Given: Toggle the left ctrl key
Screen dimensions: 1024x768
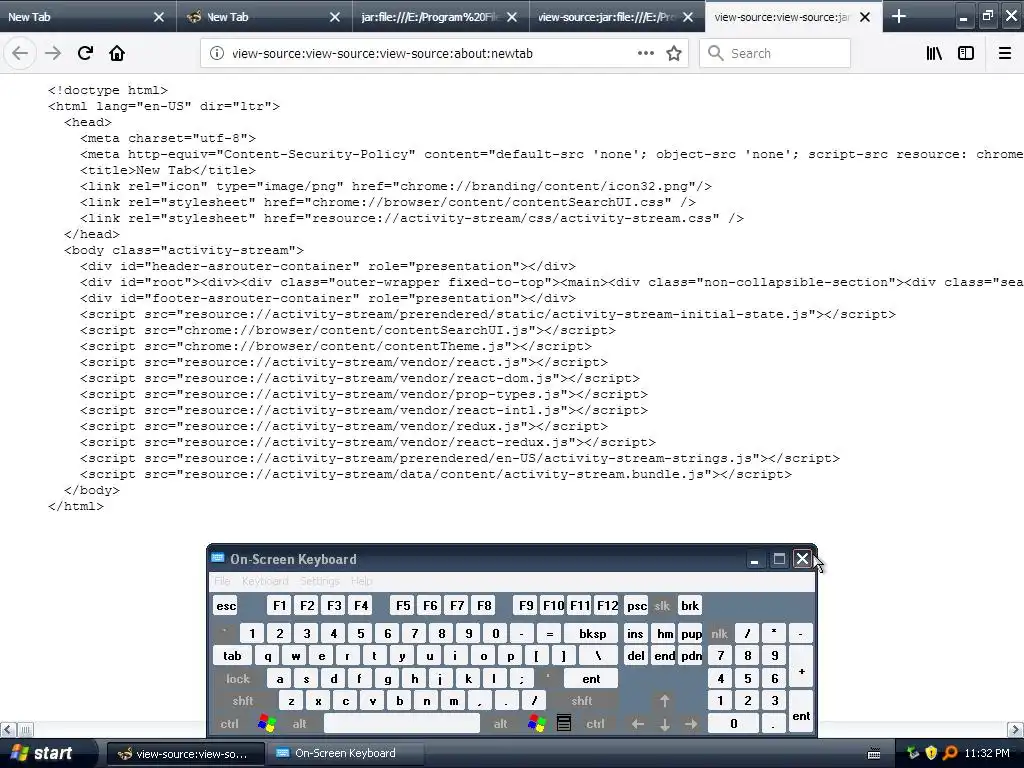Looking at the screenshot, I should [229, 724].
